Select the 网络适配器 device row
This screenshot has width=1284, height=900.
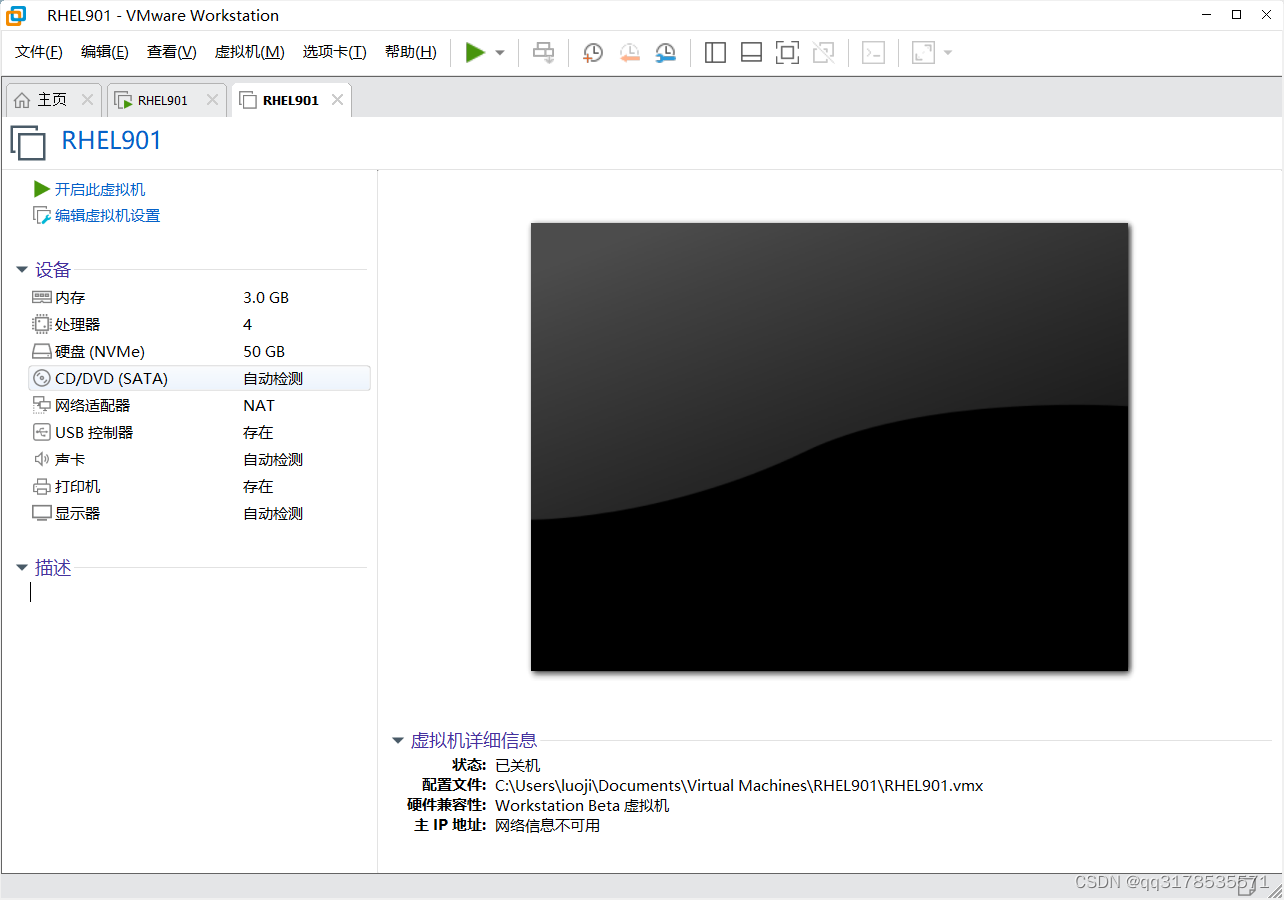200,405
